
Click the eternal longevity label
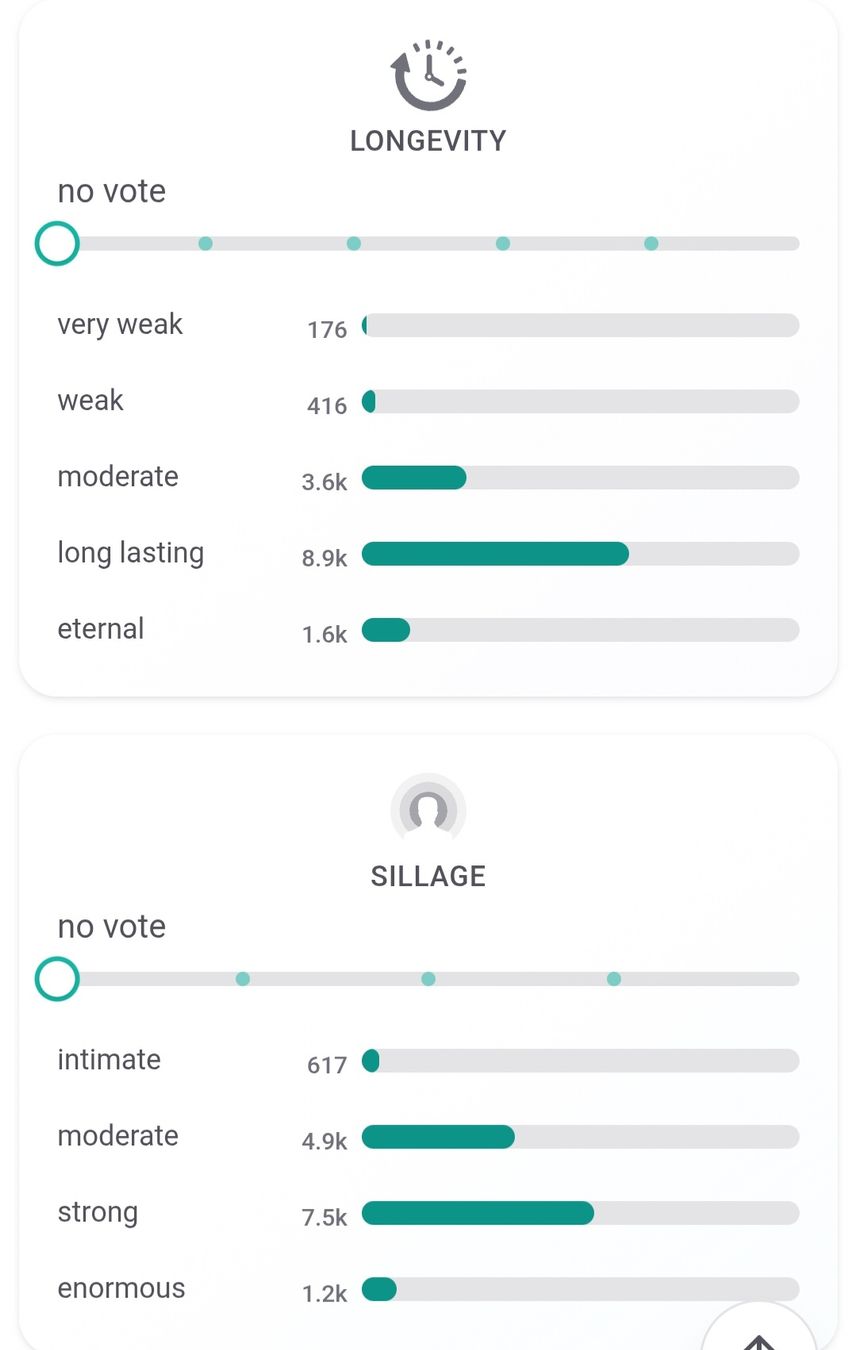coord(101,629)
